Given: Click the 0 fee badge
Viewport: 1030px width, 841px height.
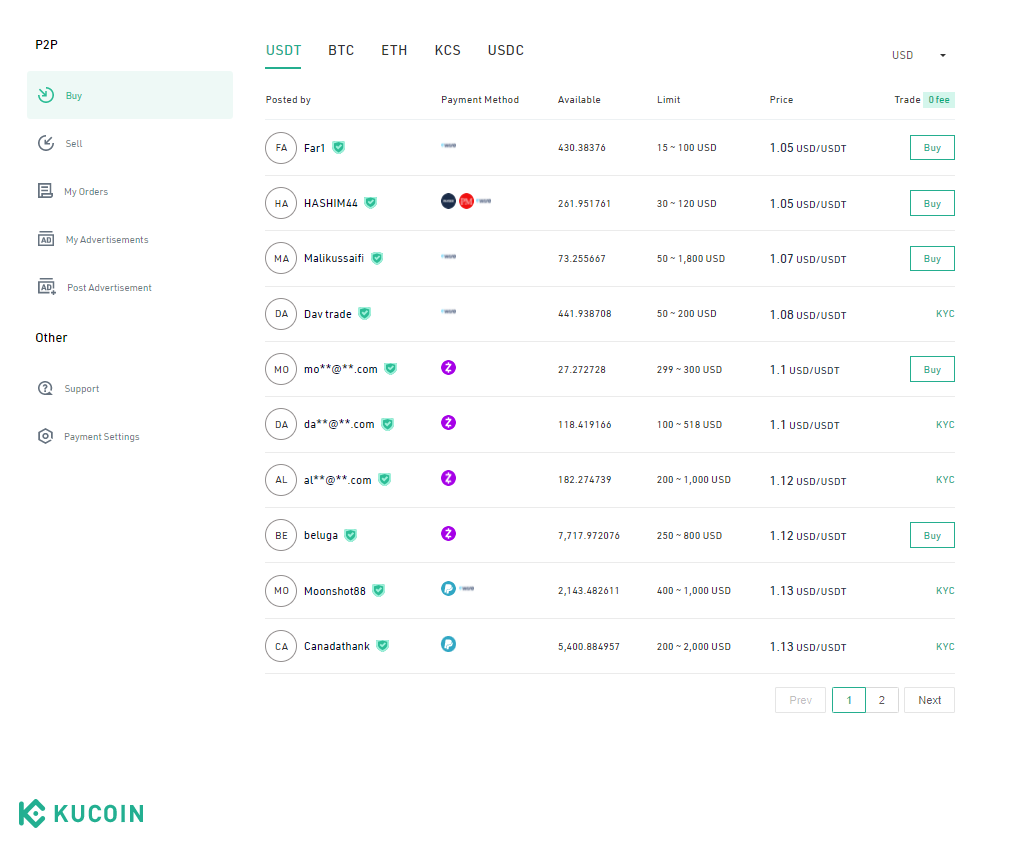Looking at the screenshot, I should click(939, 100).
